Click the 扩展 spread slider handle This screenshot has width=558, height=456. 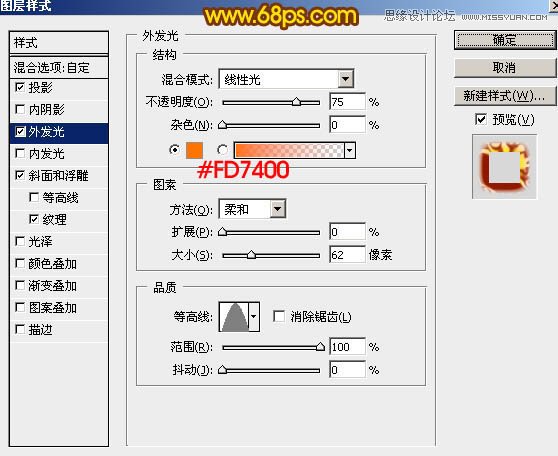(x=222, y=232)
